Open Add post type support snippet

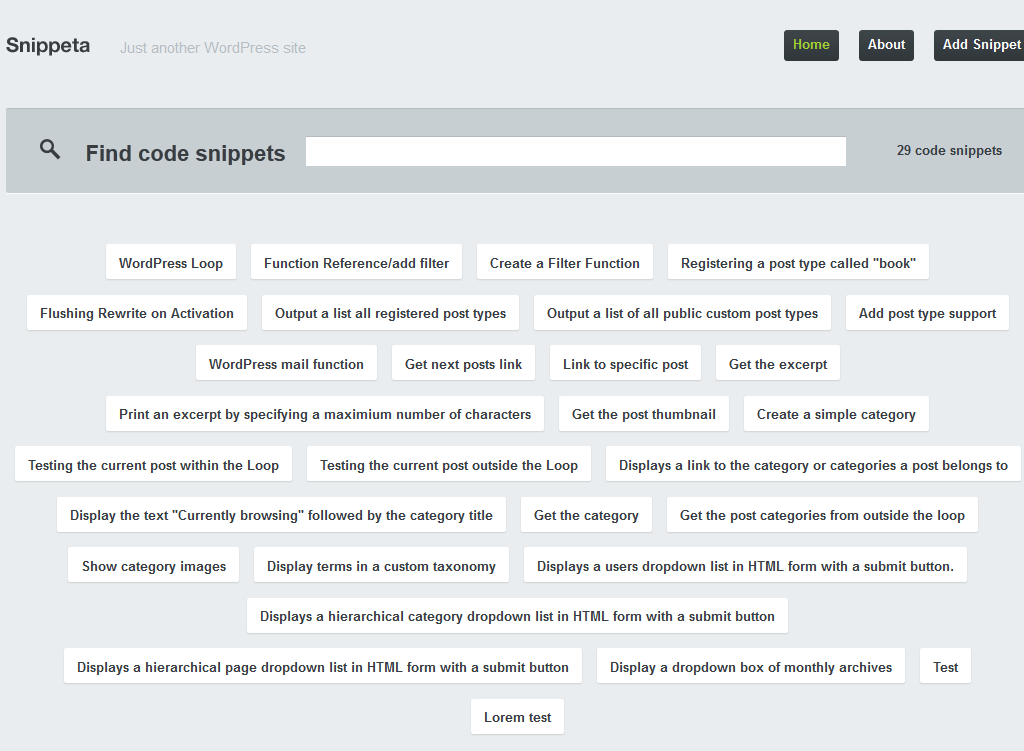pos(927,313)
